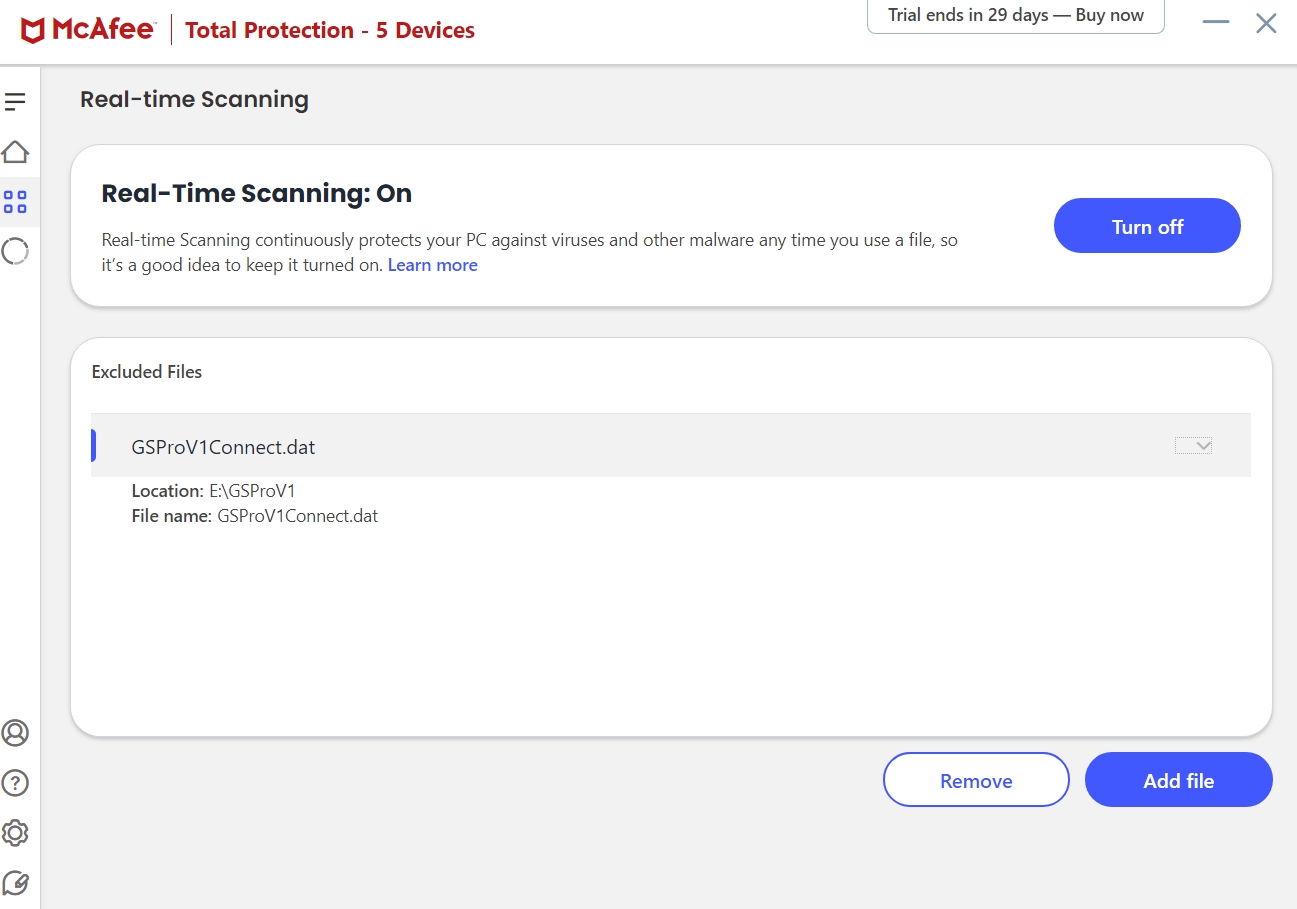This screenshot has height=909, width=1297.
Task: Open the Settings gear icon
Action: pos(15,833)
